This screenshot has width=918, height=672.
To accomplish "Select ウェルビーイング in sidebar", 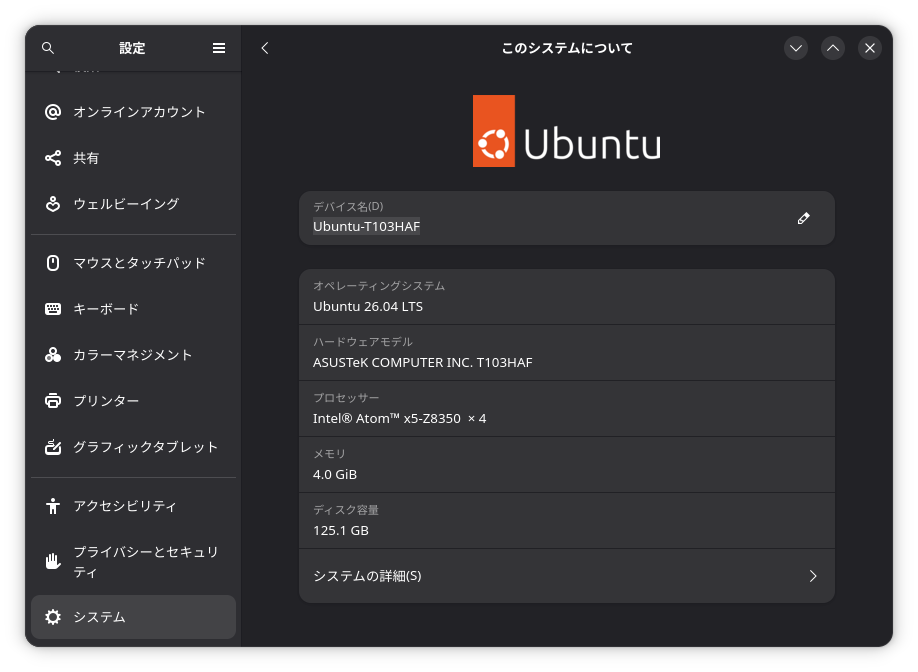I will tap(133, 204).
